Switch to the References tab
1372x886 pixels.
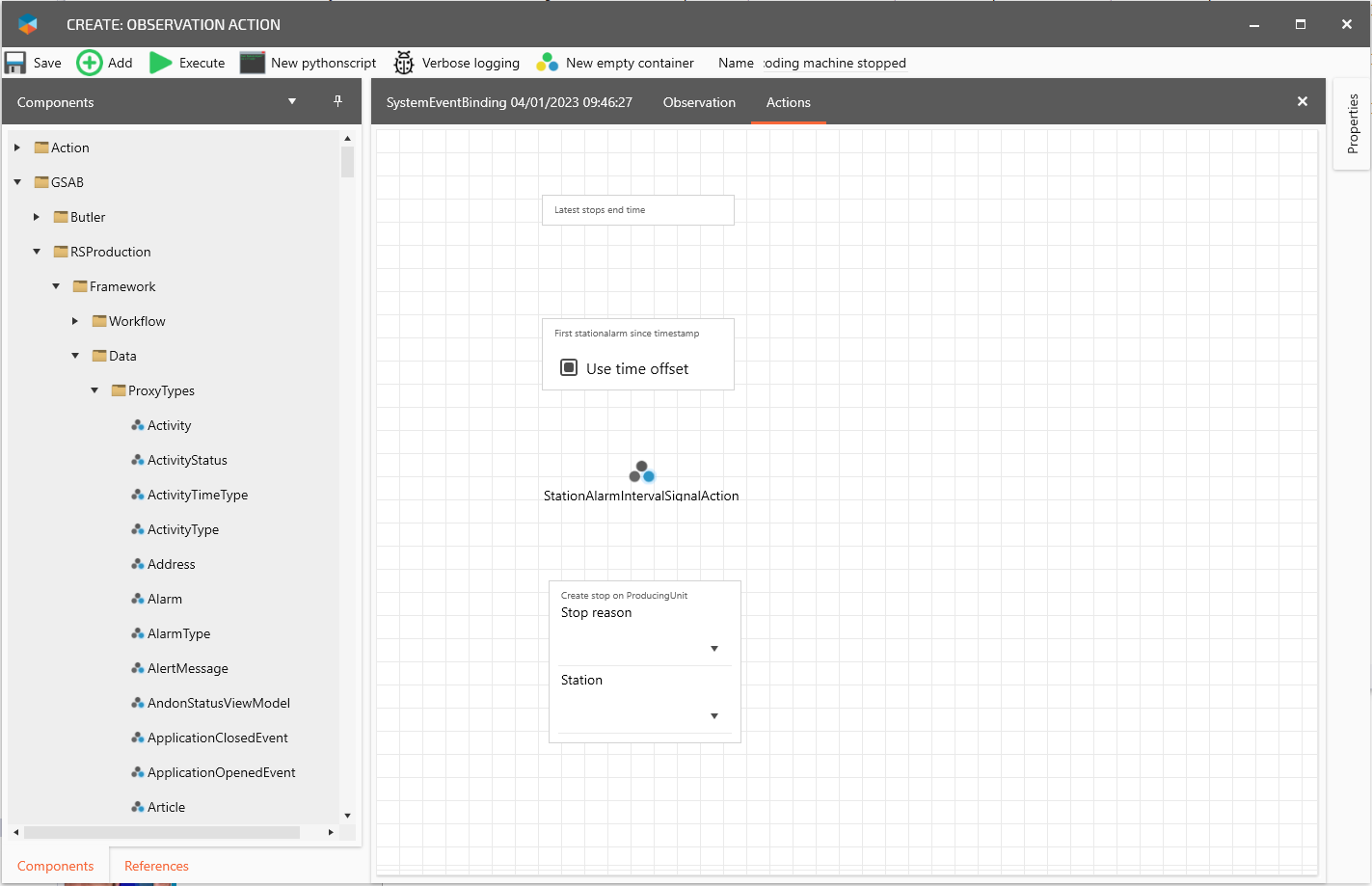pos(156,866)
